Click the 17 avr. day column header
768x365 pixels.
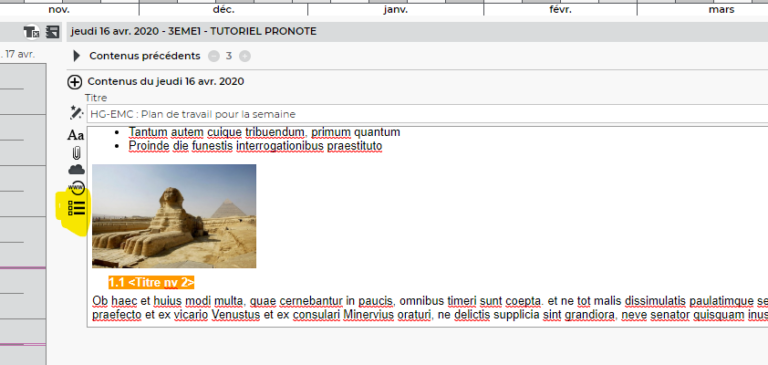pyautogui.click(x=20, y=54)
